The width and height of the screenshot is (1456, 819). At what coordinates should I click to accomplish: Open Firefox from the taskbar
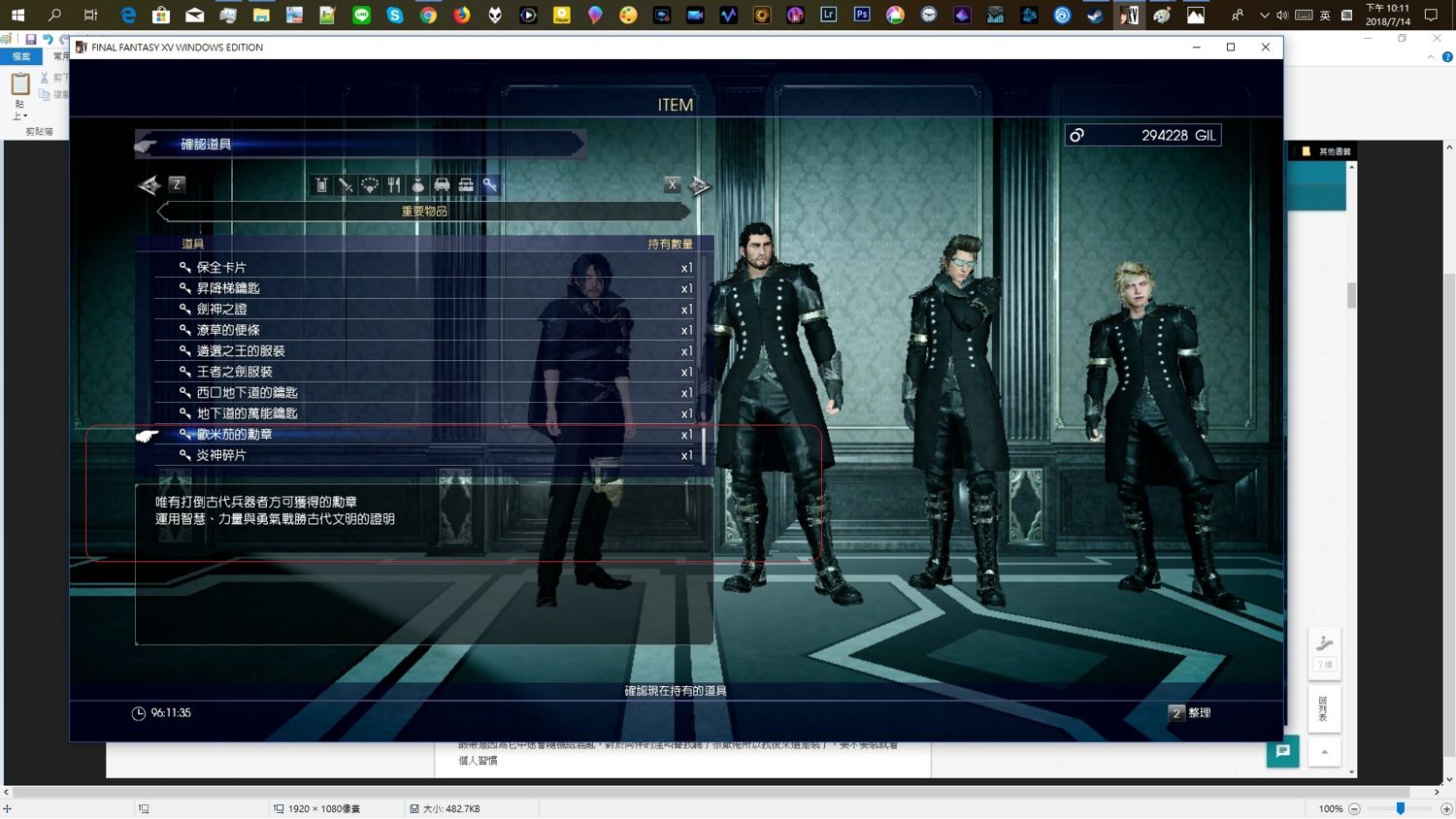461,15
